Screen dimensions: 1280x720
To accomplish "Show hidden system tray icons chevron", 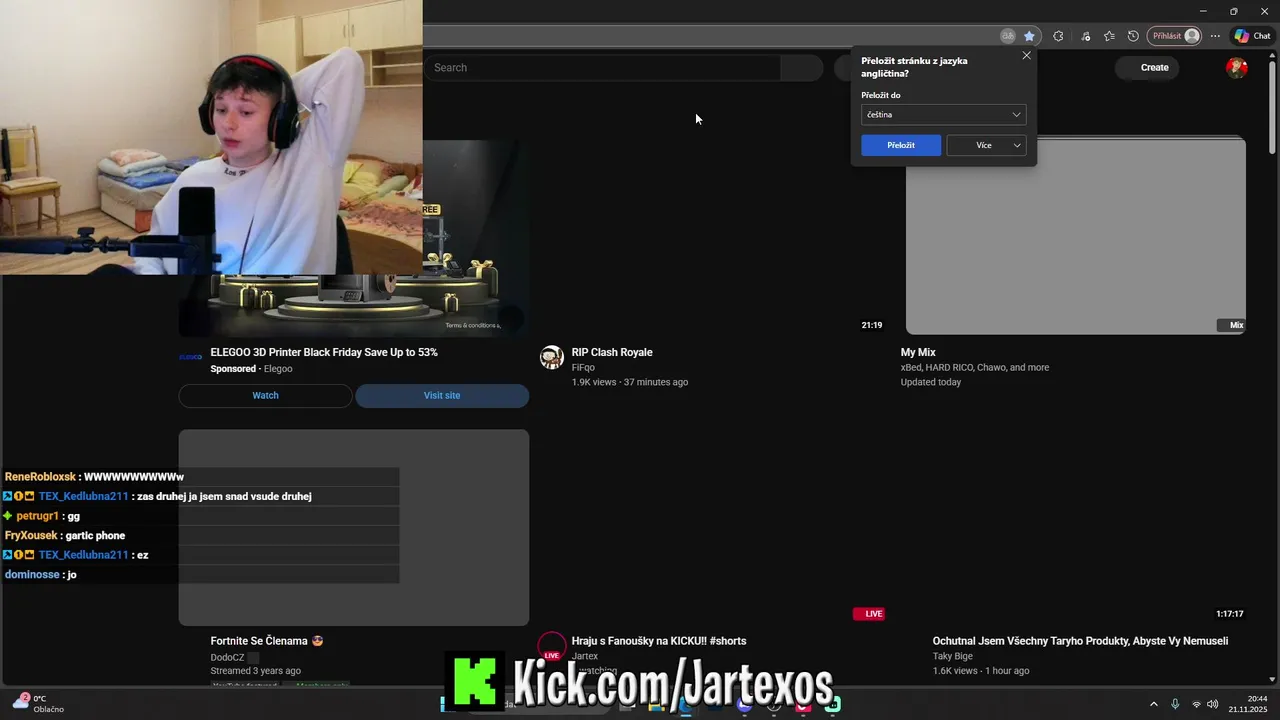I will click(x=1153, y=704).
